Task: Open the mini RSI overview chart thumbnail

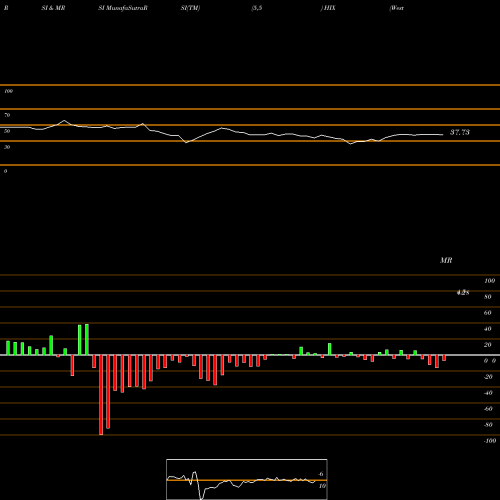Action: tap(247, 479)
